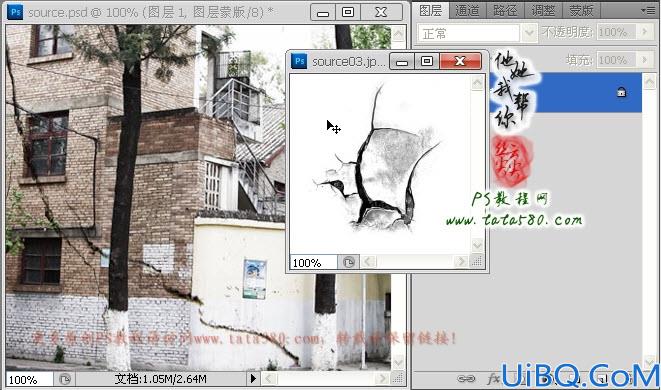Click source.psd horizontal scroll right arrow
The height and width of the screenshot is (390, 661).
[x=382, y=379]
